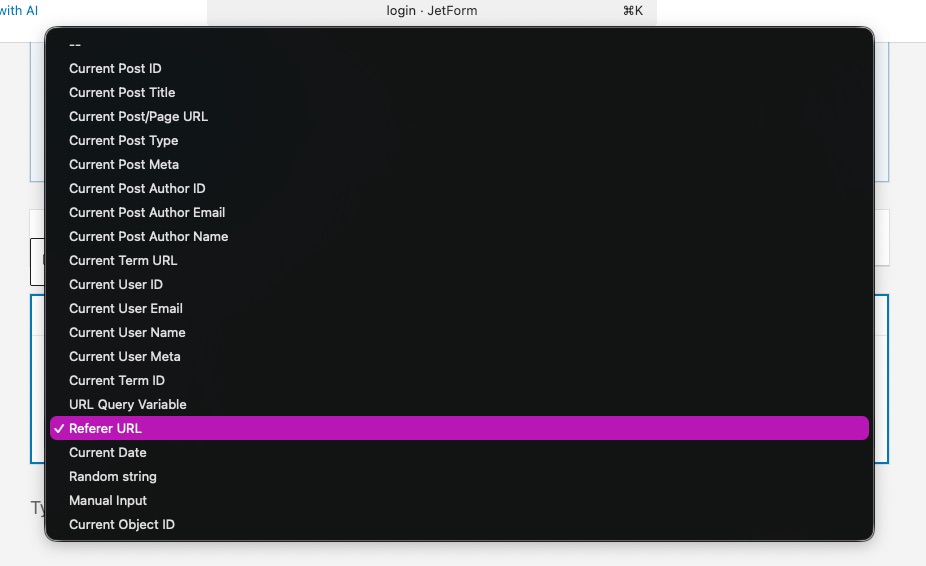The width and height of the screenshot is (926, 566).
Task: Pick Current Term URL option
Action: tap(123, 260)
